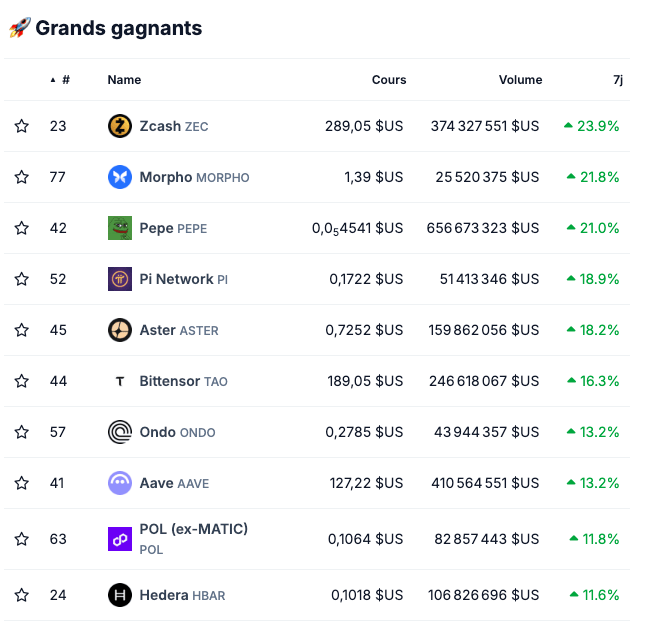Click the Aster logo icon
The width and height of the screenshot is (647, 621).
click(x=120, y=330)
